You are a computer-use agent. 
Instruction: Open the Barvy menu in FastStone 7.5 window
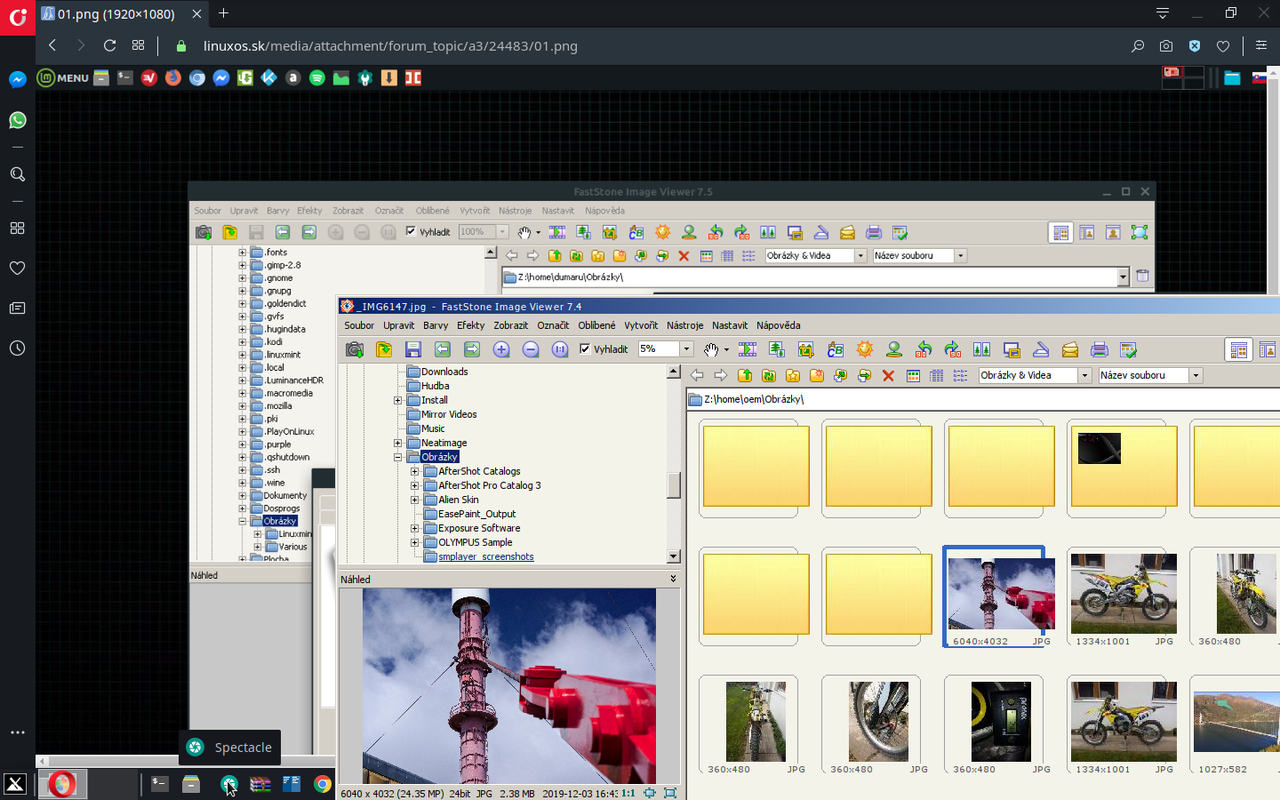click(277, 211)
